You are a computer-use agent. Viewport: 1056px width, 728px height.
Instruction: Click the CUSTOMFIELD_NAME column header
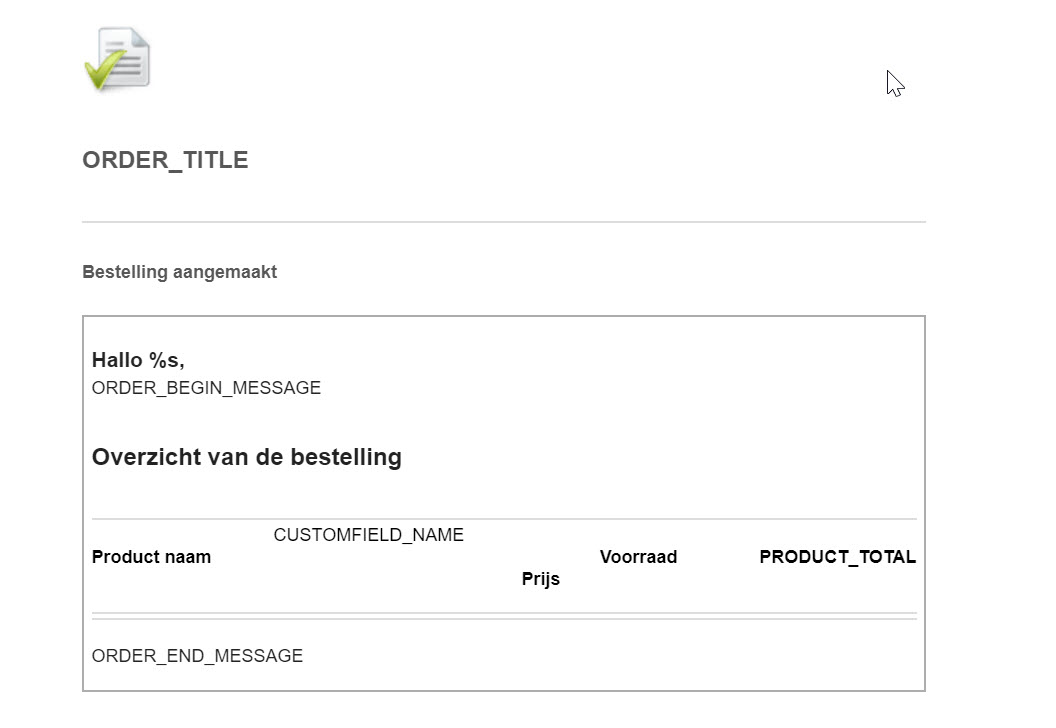[x=368, y=535]
